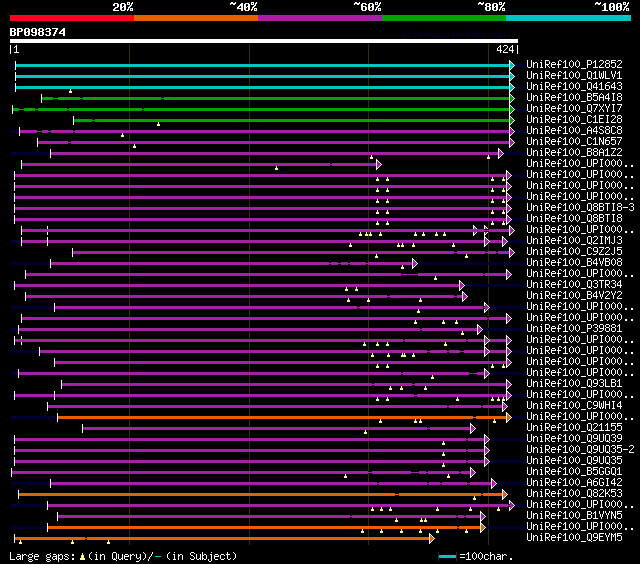Click the purple ~60% identity legend segment
The image size is (640, 564).
pos(320,18)
